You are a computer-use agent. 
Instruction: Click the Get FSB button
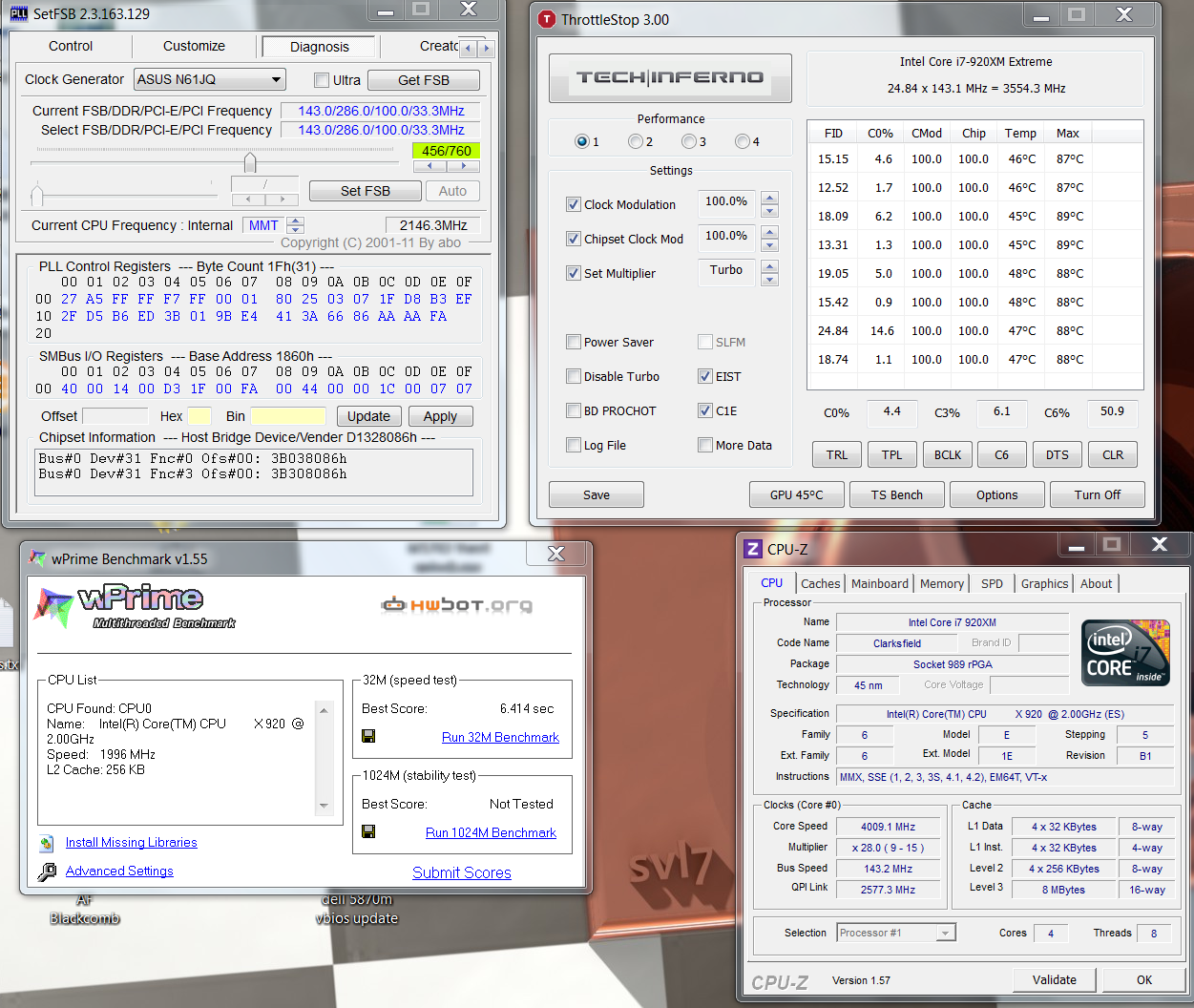(x=424, y=80)
